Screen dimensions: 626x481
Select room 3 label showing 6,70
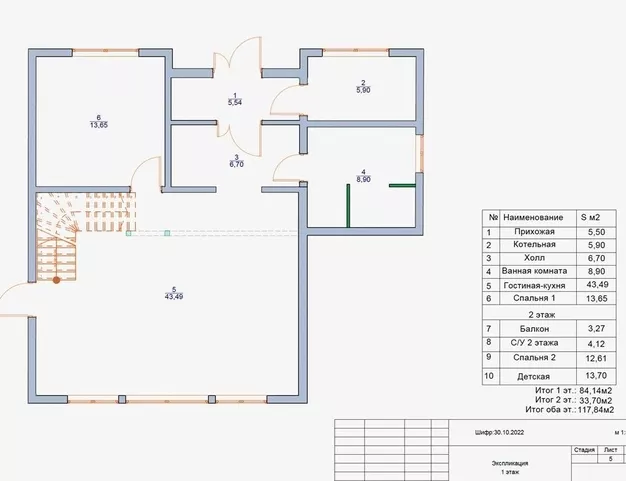coord(235,162)
